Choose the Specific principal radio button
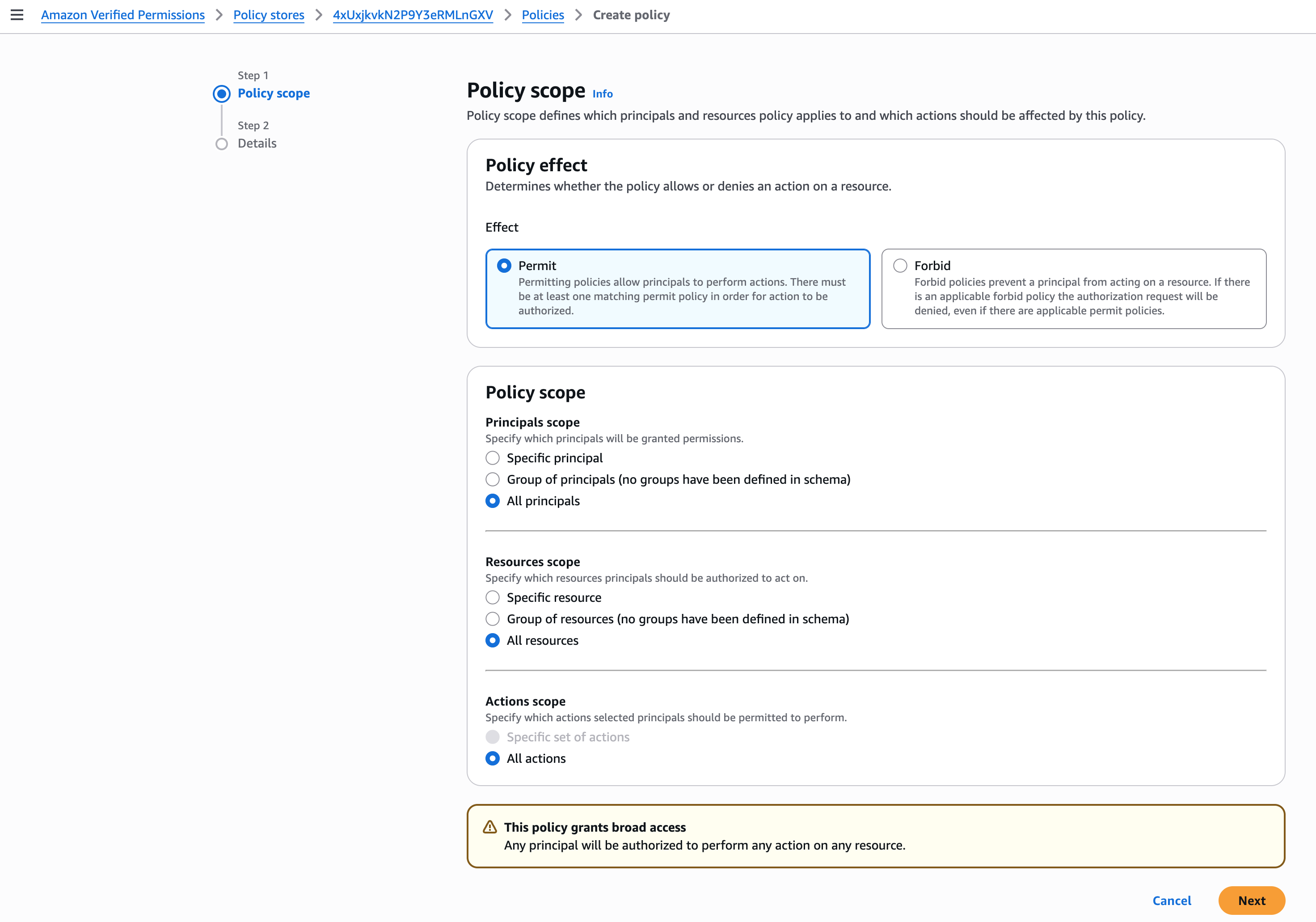This screenshot has width=1316, height=922. click(492, 458)
